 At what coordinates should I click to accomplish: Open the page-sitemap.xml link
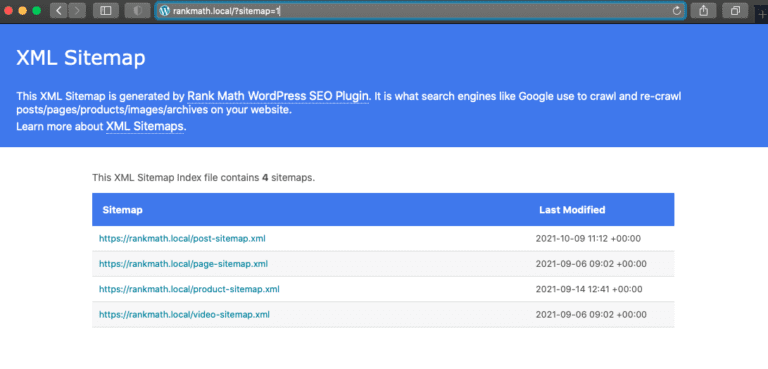pos(183,264)
